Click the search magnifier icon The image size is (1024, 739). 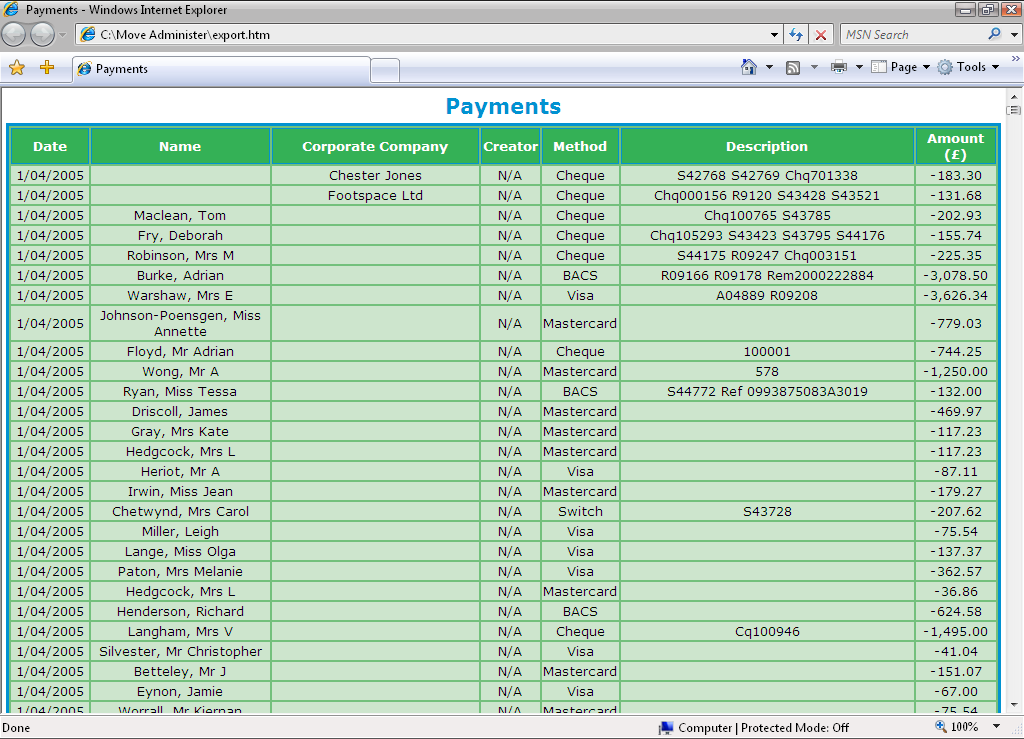994,34
